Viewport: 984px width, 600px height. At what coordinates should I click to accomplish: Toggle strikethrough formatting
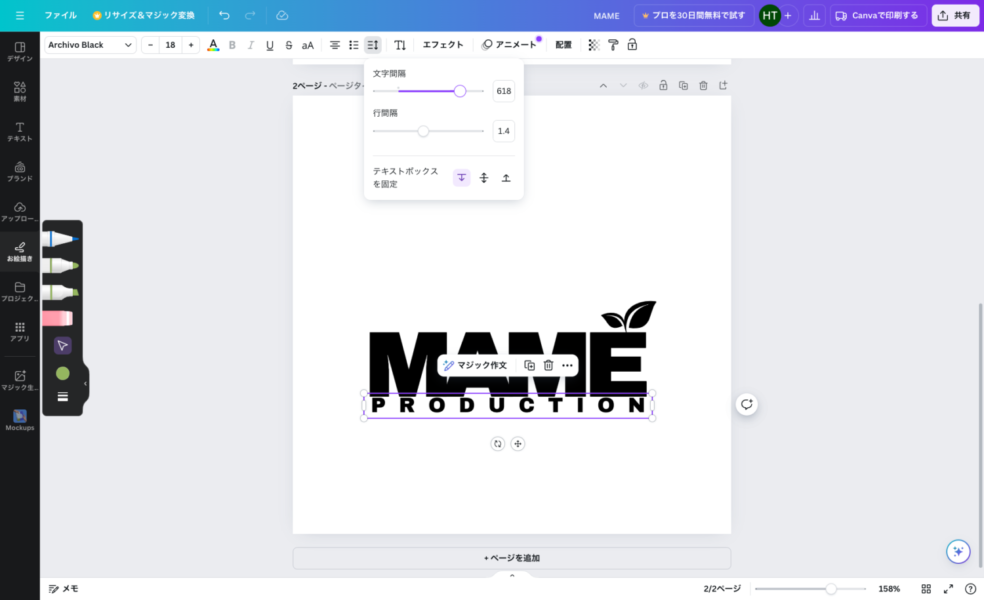289,45
